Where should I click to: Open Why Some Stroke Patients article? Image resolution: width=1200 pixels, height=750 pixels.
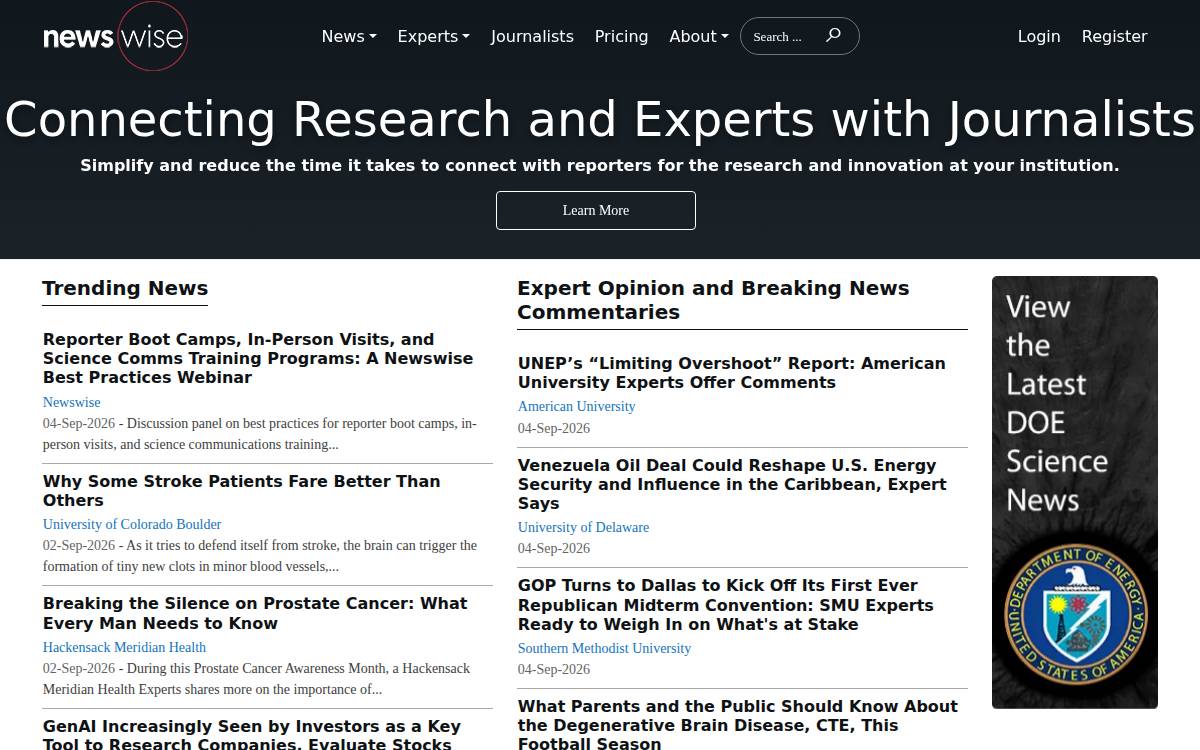coord(241,490)
